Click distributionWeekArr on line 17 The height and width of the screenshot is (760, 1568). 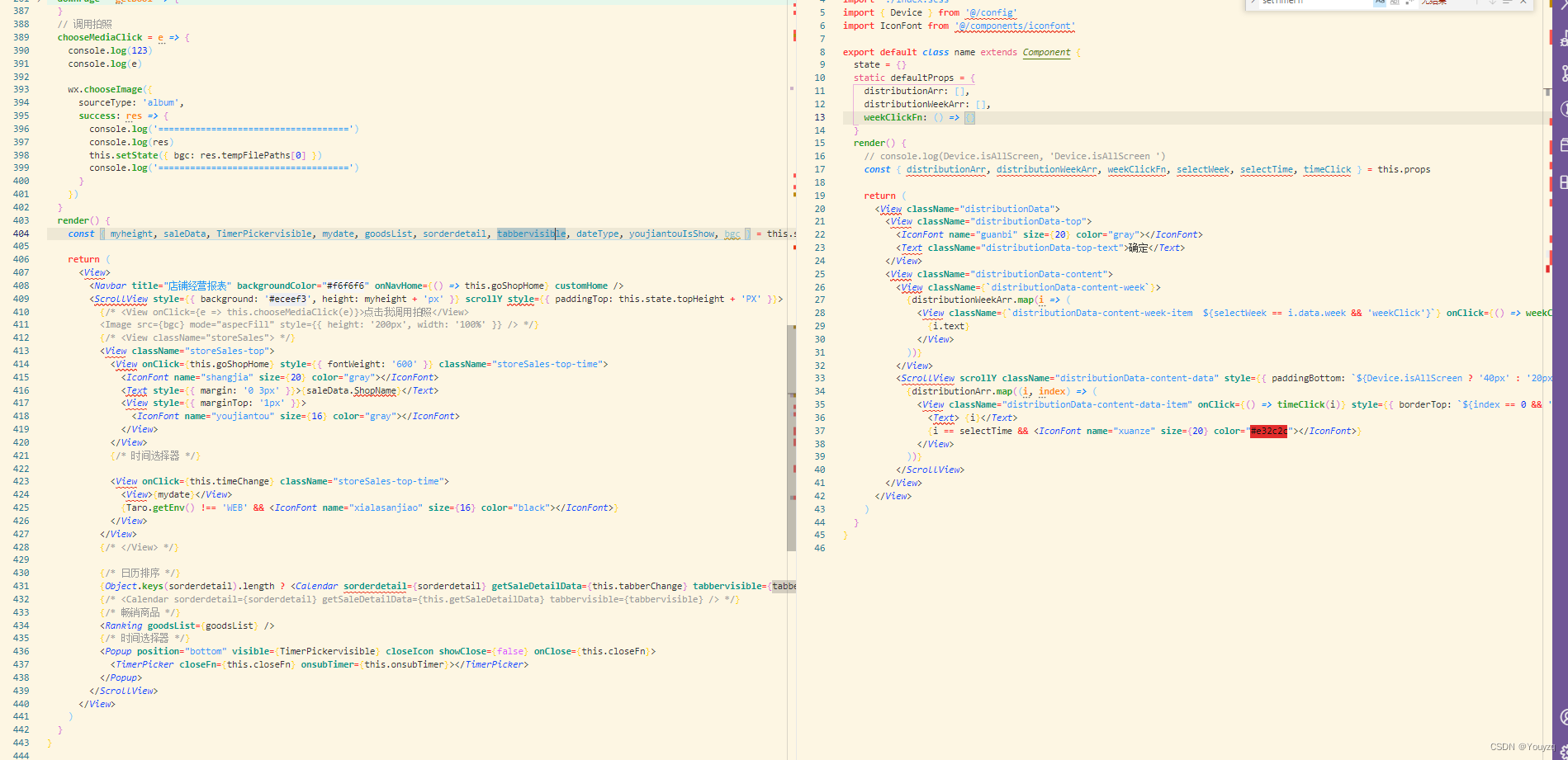1046,170
